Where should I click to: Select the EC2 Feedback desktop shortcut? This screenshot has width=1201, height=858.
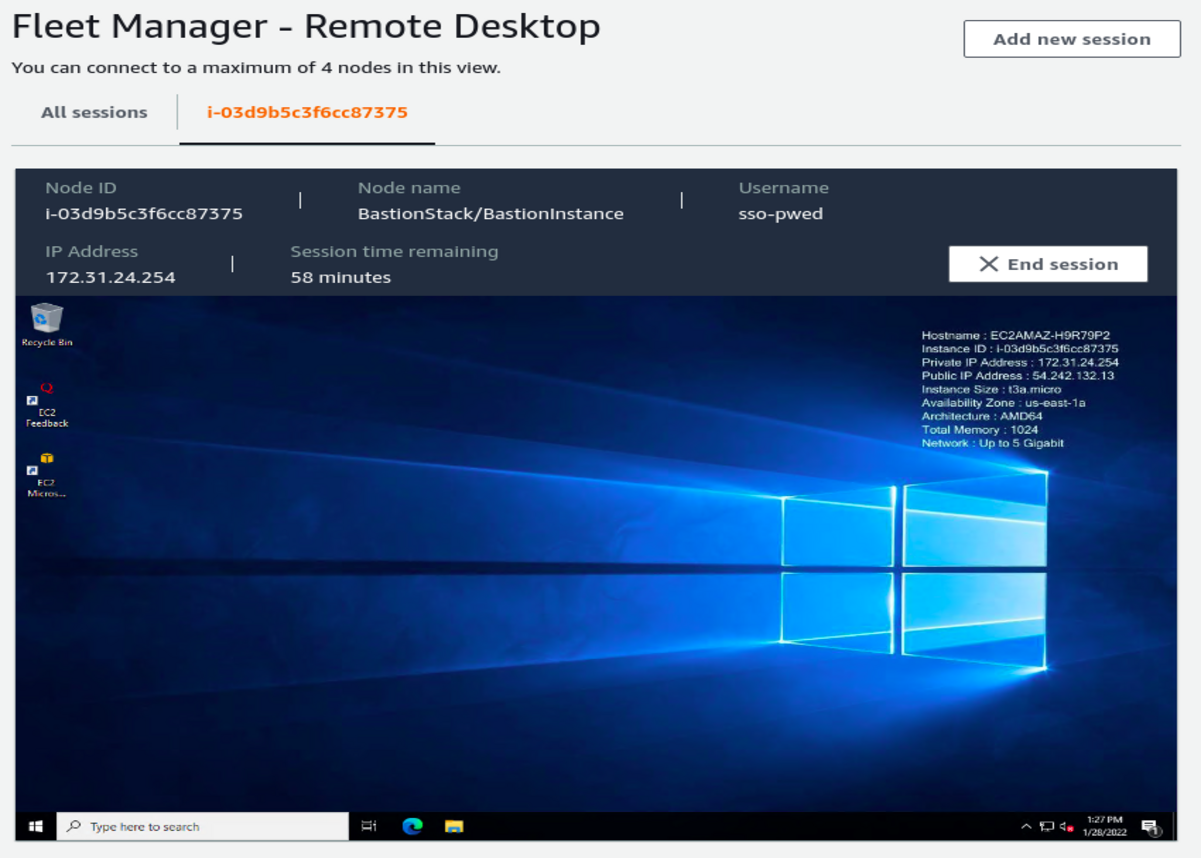coord(46,405)
